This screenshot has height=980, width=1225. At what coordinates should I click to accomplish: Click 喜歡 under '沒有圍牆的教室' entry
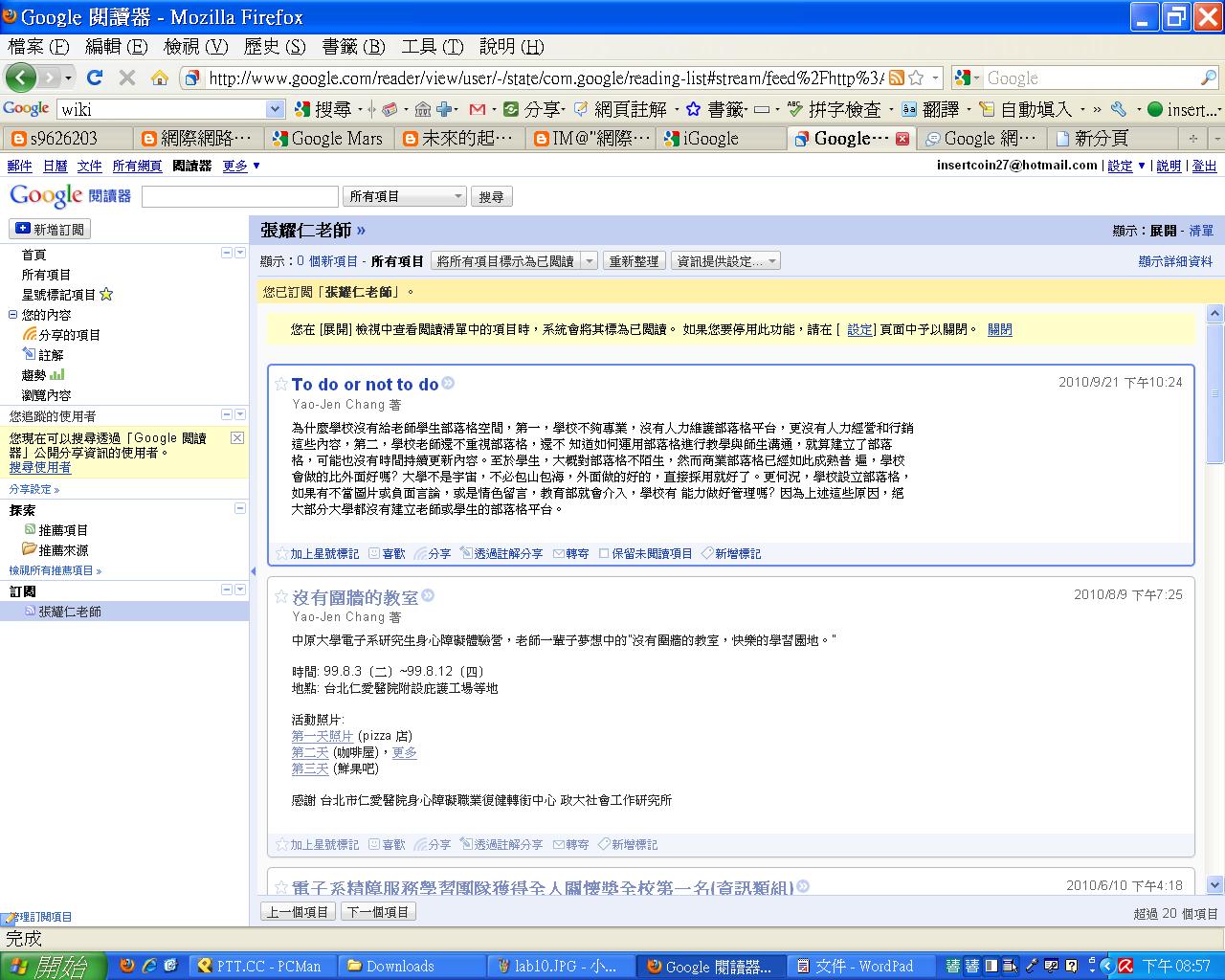[x=387, y=844]
